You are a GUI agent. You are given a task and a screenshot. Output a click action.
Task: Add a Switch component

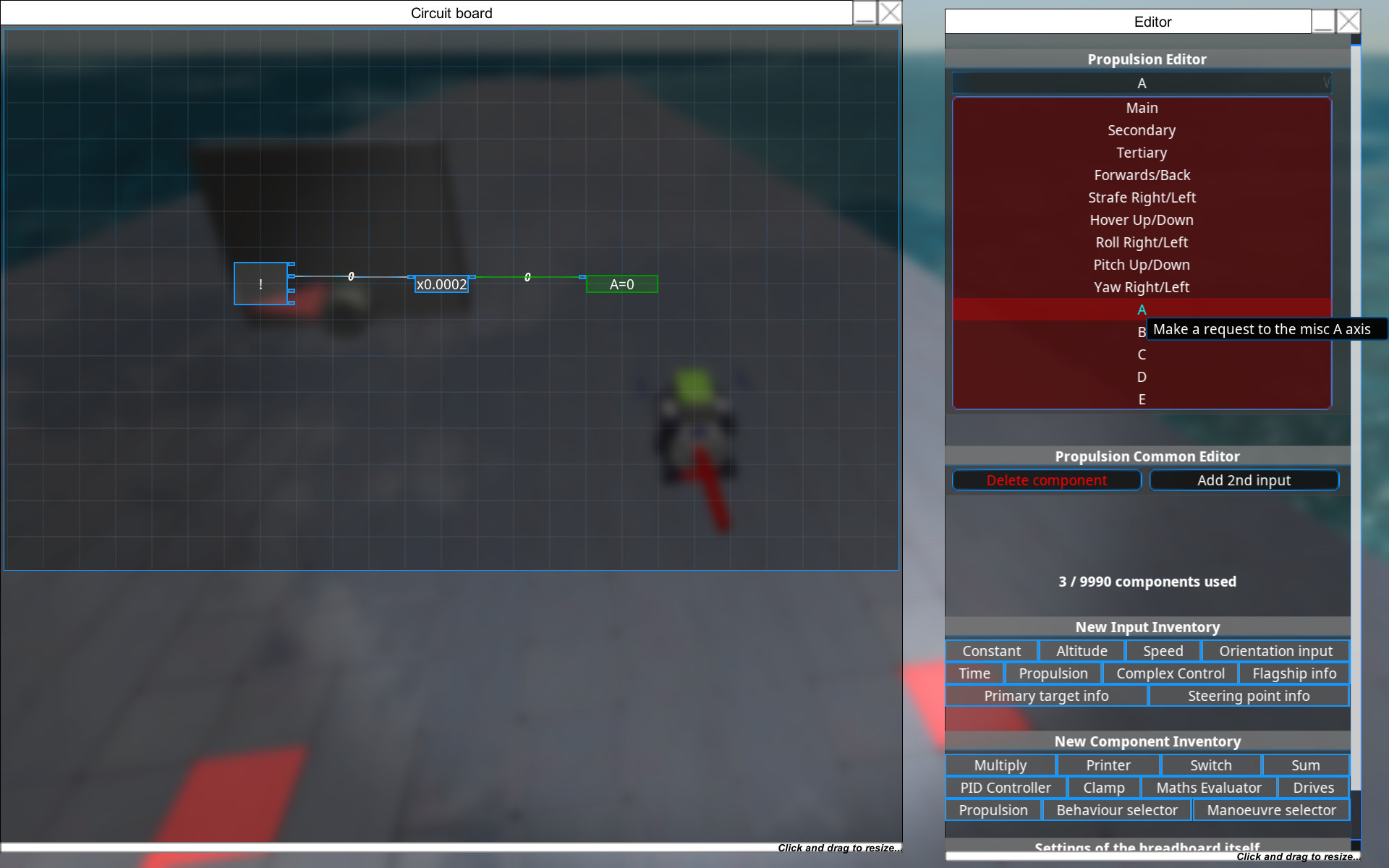[x=1210, y=765]
